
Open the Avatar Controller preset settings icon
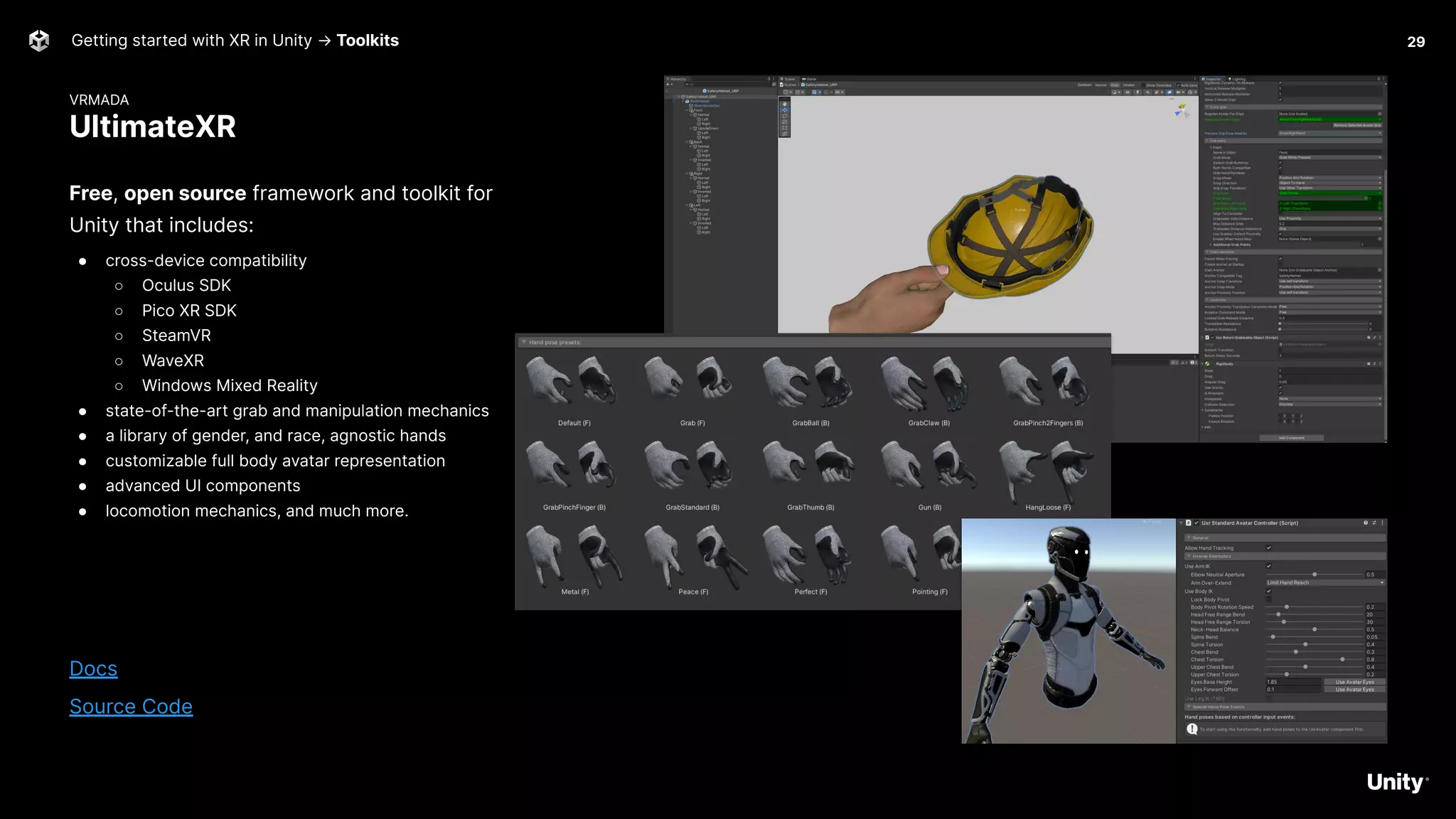[1374, 523]
